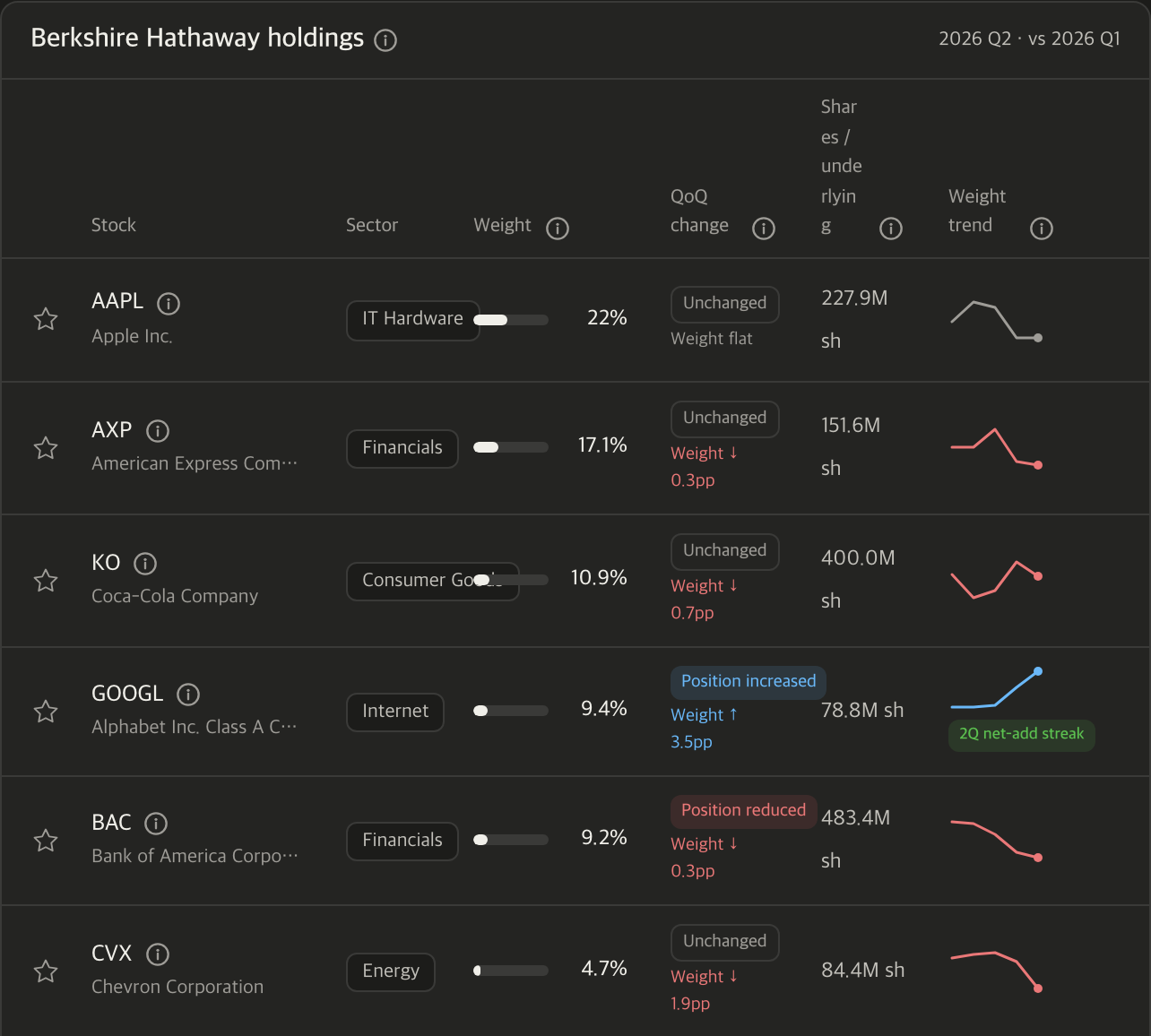Image resolution: width=1151 pixels, height=1036 pixels.
Task: Choose the Financials sector tag for BAC
Action: click(x=402, y=841)
